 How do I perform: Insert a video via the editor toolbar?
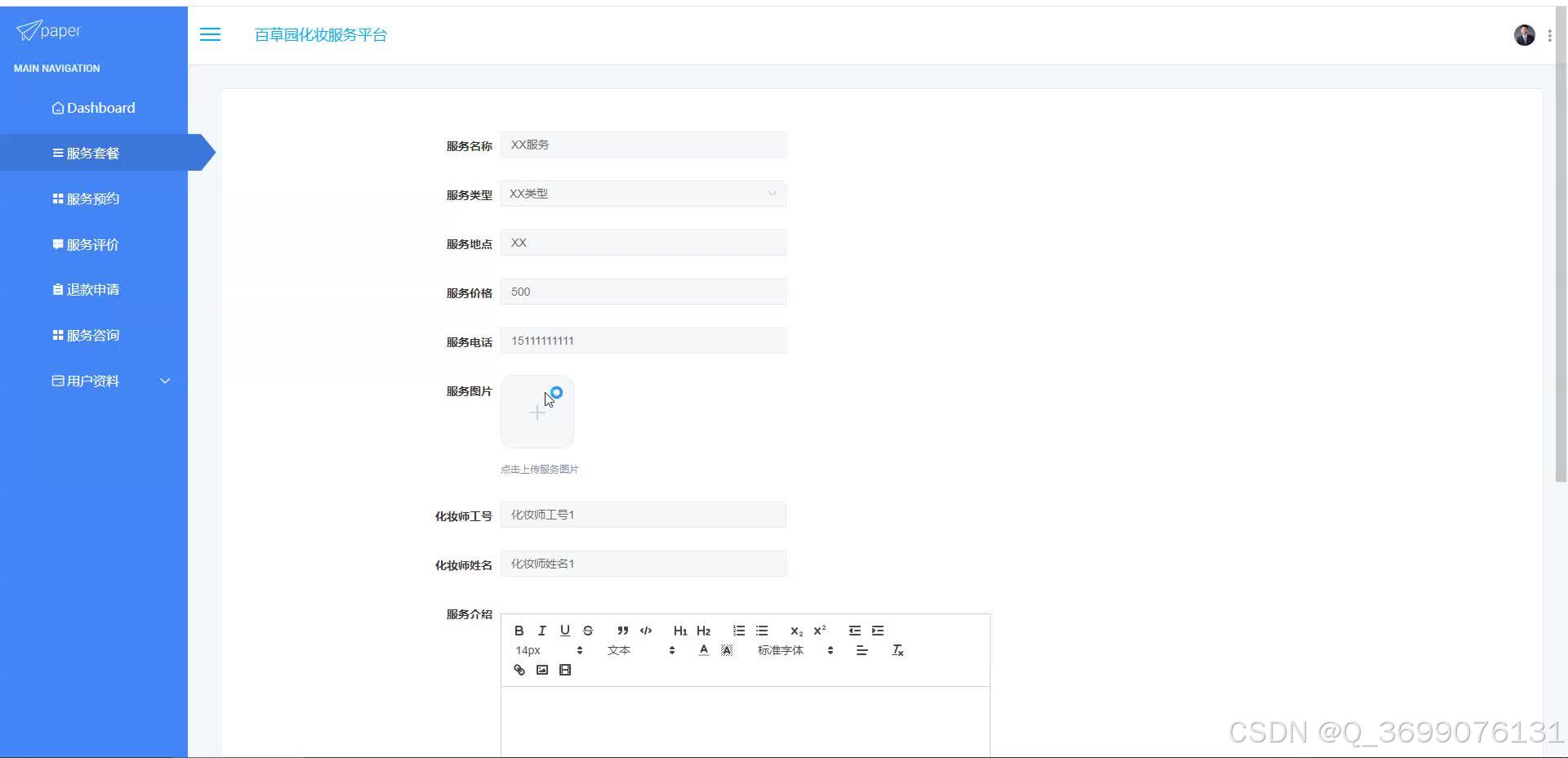(564, 670)
